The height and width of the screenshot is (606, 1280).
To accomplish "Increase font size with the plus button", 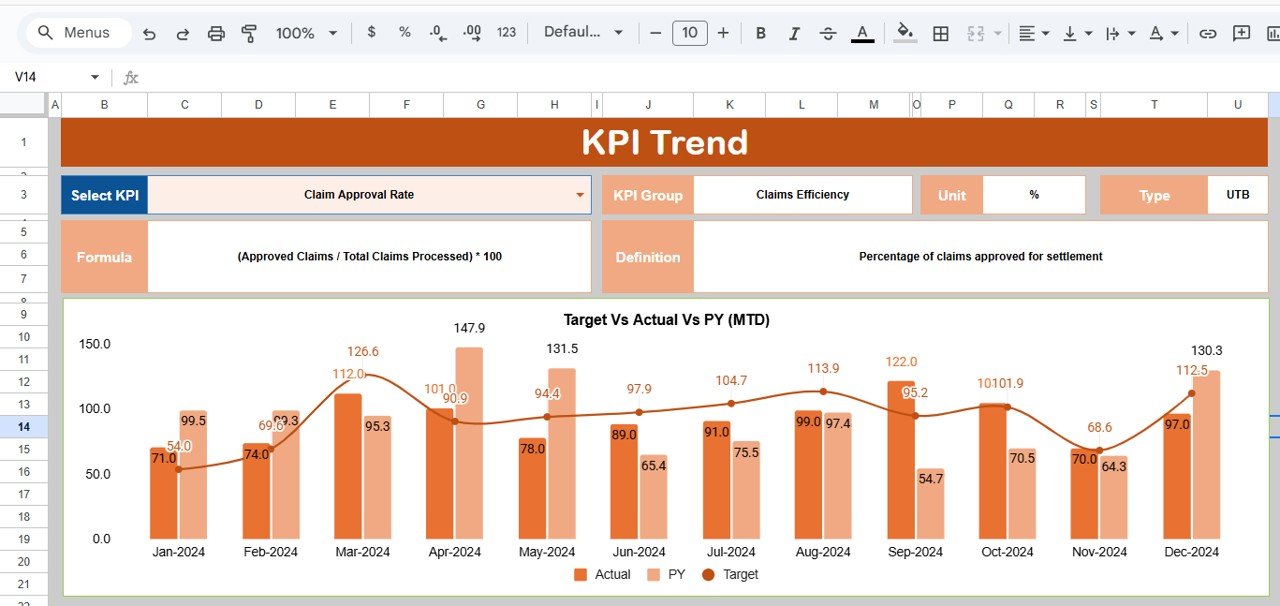I will coord(722,33).
